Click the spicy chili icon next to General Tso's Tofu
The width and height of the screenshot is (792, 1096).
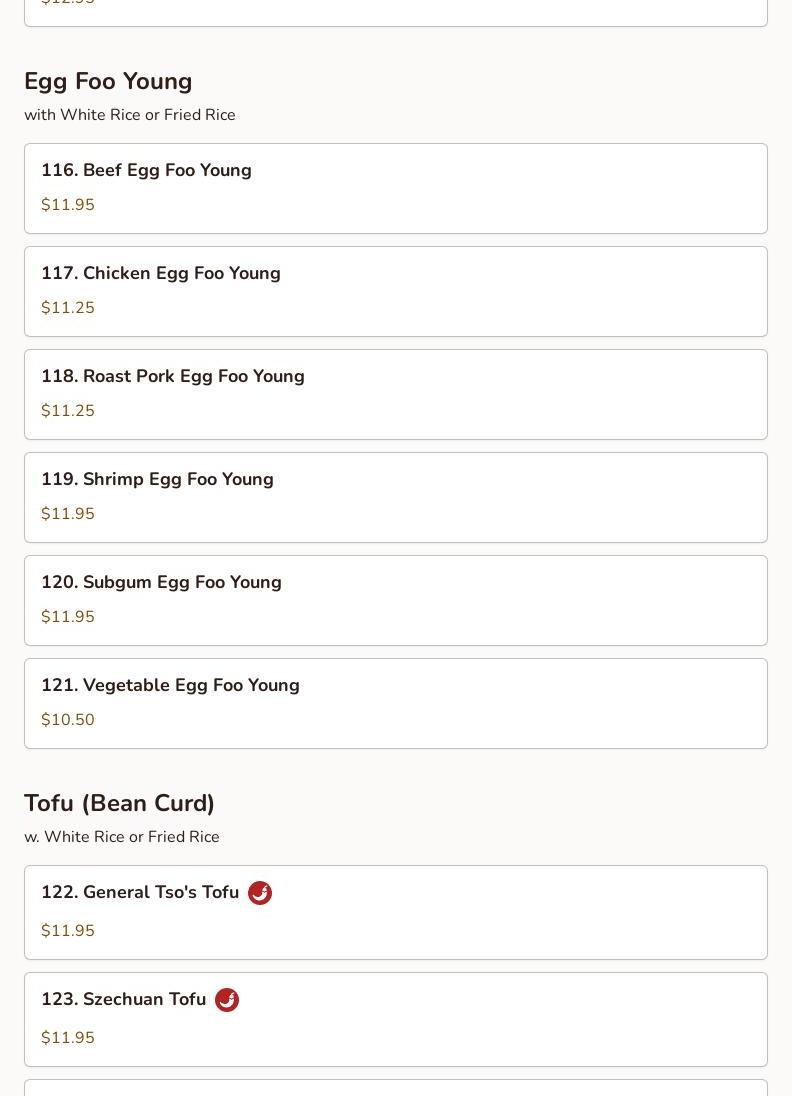pos(259,893)
